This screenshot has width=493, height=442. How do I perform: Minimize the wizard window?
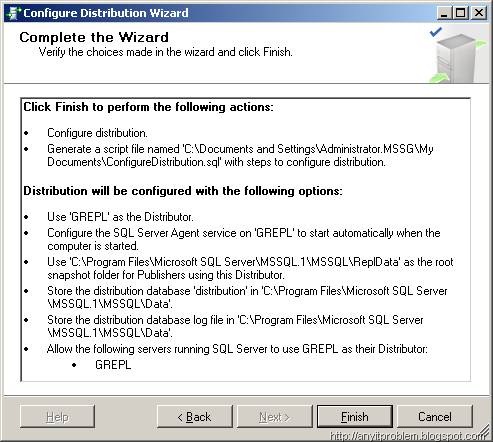(x=444, y=13)
